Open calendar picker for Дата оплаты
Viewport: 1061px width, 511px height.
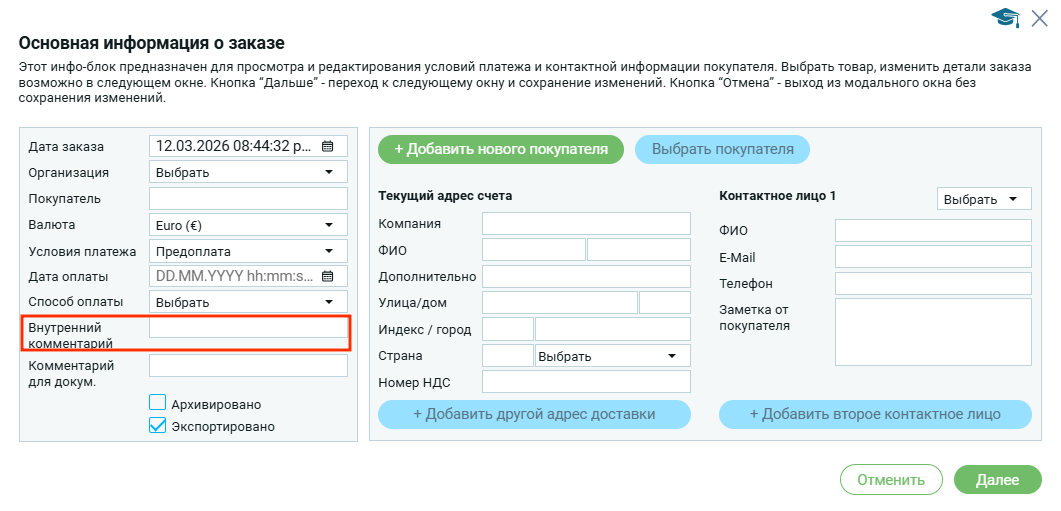pos(327,276)
